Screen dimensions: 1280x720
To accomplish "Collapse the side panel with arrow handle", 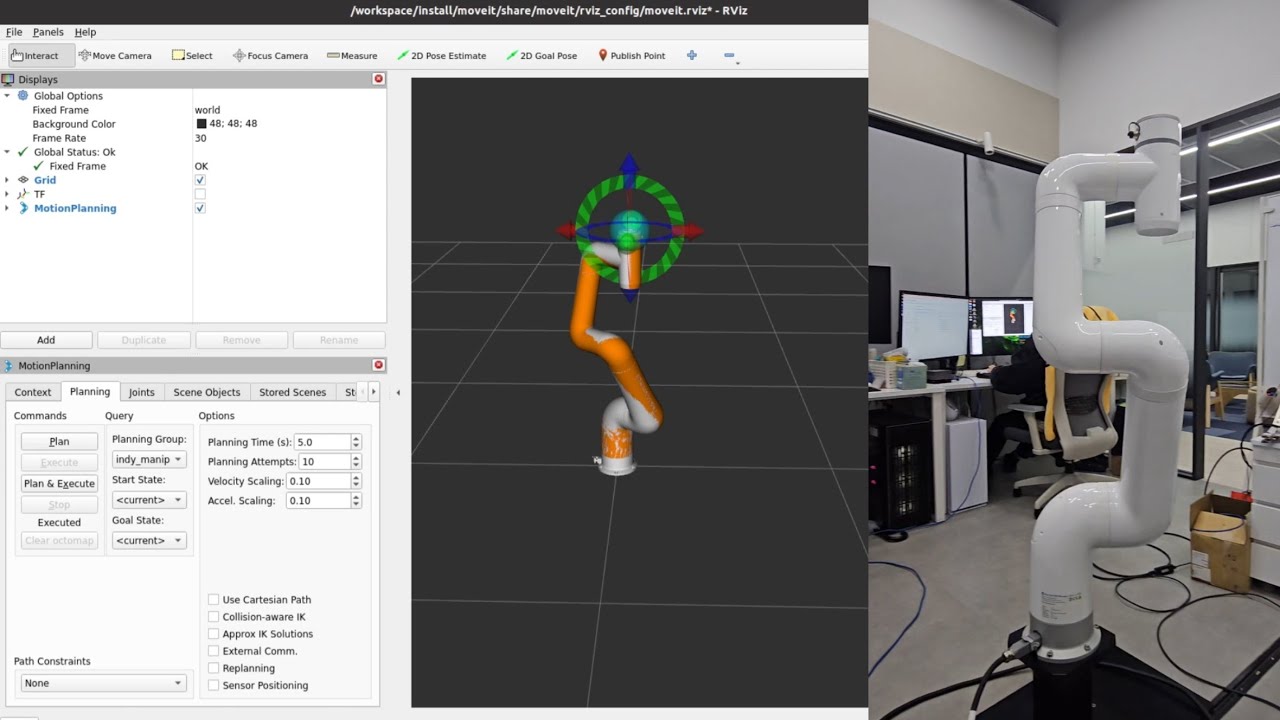I will [x=398, y=392].
